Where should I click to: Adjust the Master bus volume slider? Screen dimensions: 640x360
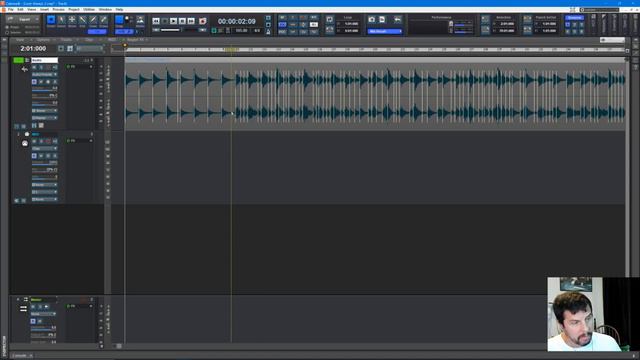point(44,328)
